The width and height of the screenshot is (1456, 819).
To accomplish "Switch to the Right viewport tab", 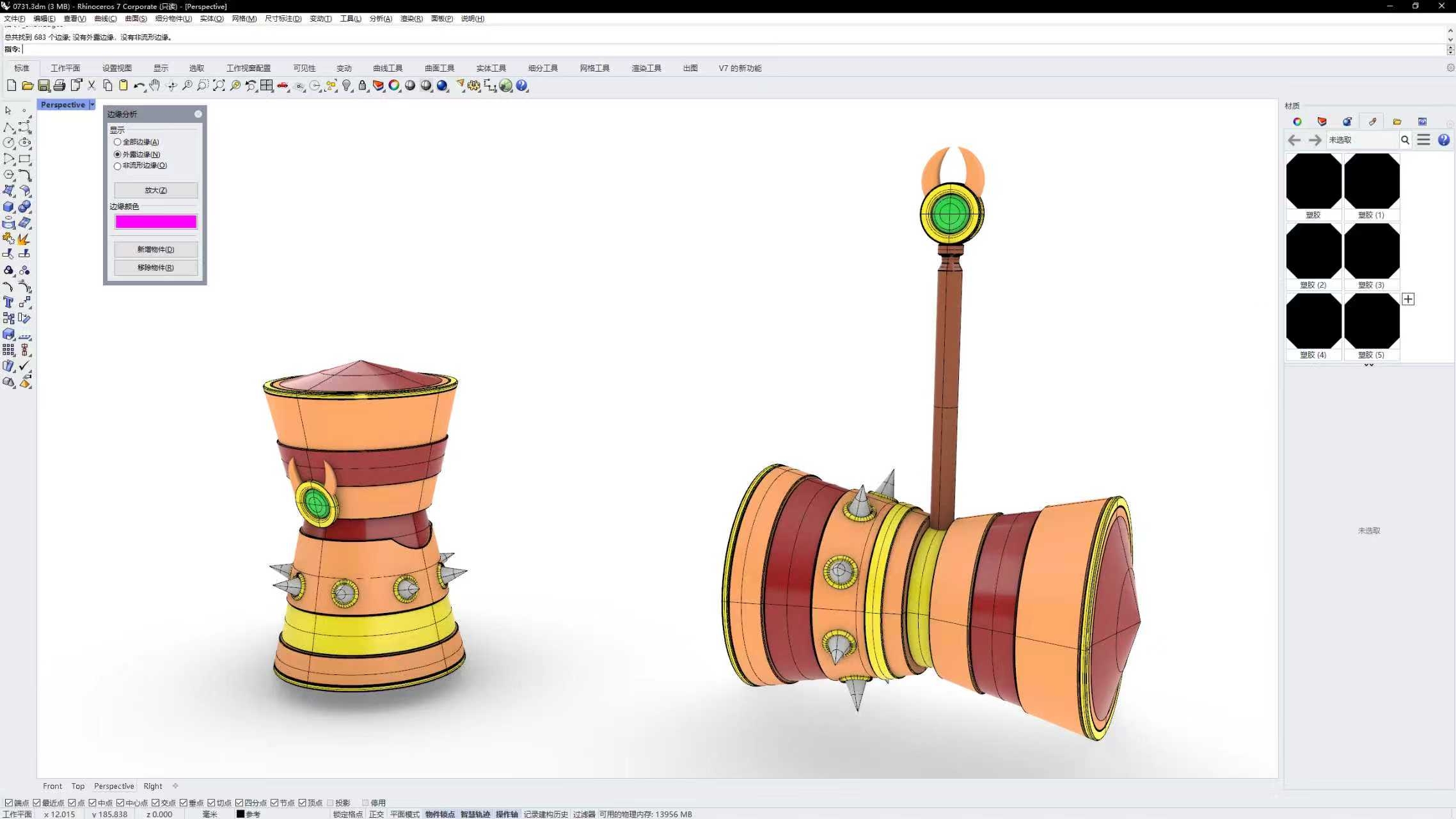I will point(152,786).
